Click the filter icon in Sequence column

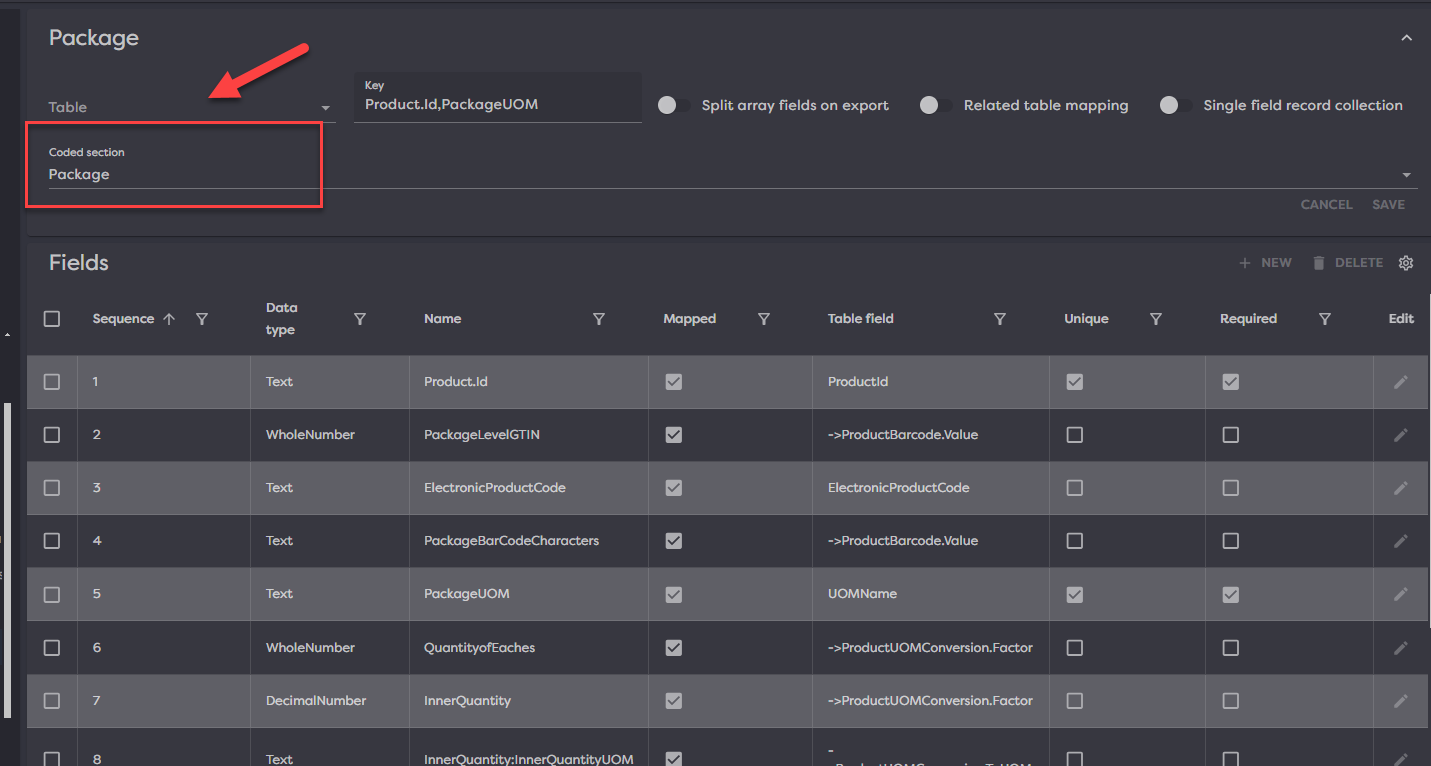click(202, 319)
